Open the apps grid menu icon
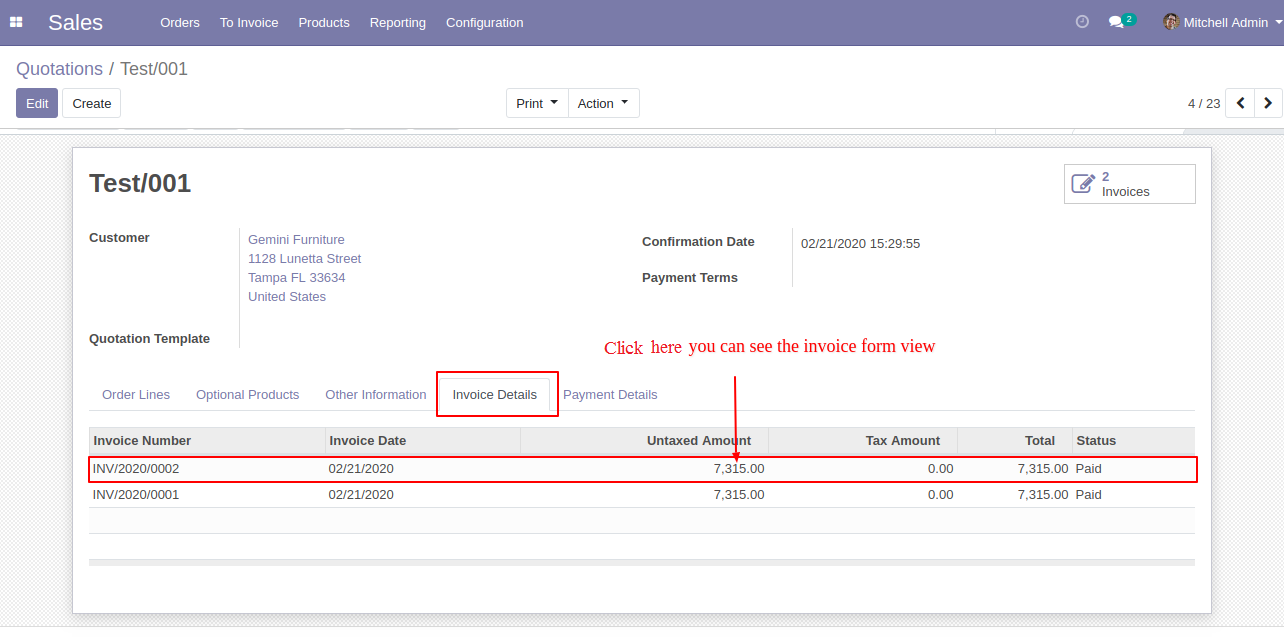This screenshot has width=1284, height=638. (x=16, y=22)
